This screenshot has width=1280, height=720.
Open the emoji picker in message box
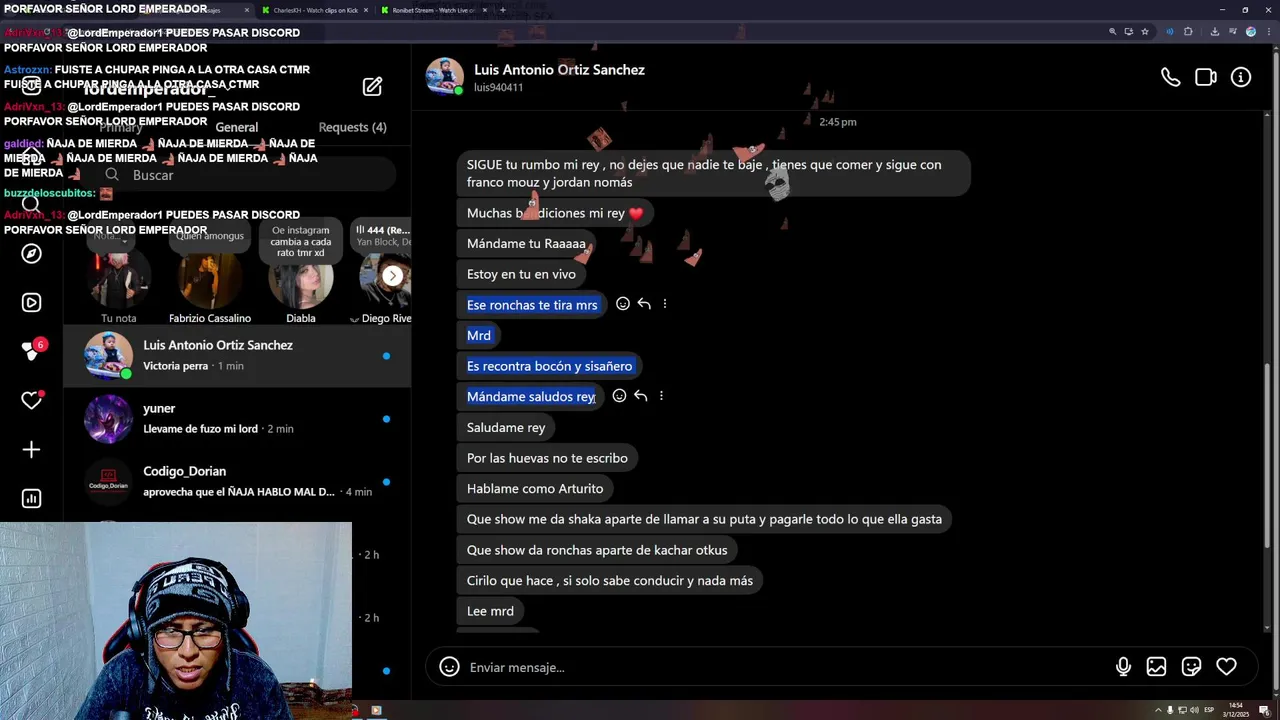point(450,667)
